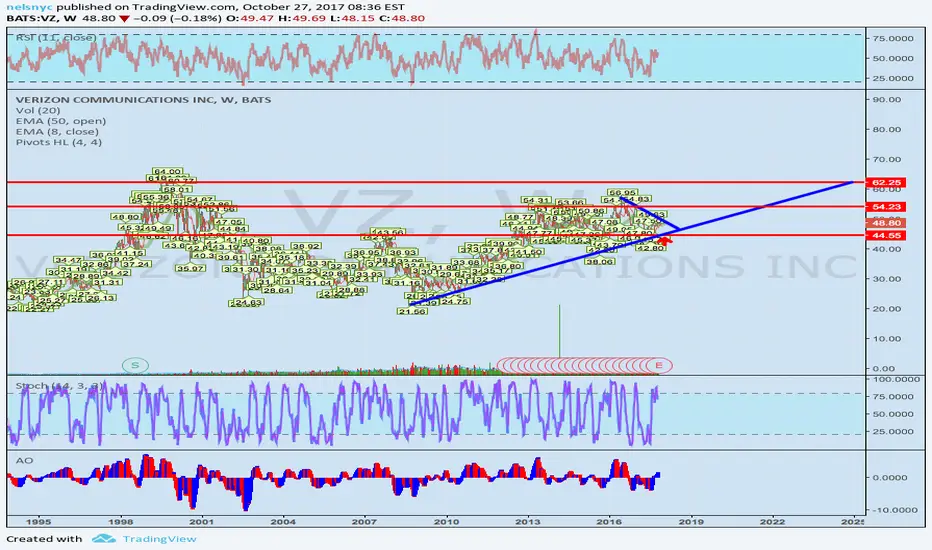Click the 20.00 price axis value
Screen dimensions: 932x550
(887, 309)
